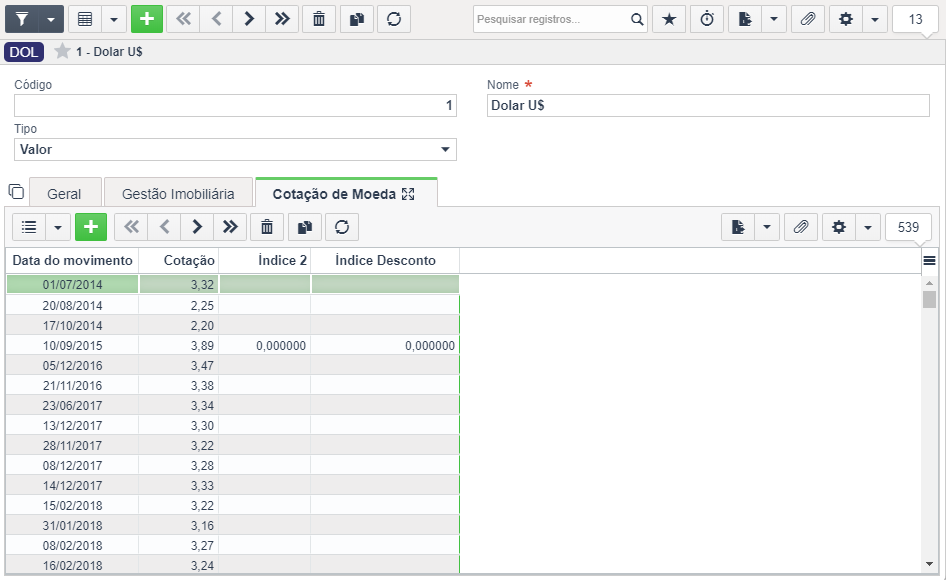
Task: Go to next record in top toolbar
Action: [x=249, y=19]
